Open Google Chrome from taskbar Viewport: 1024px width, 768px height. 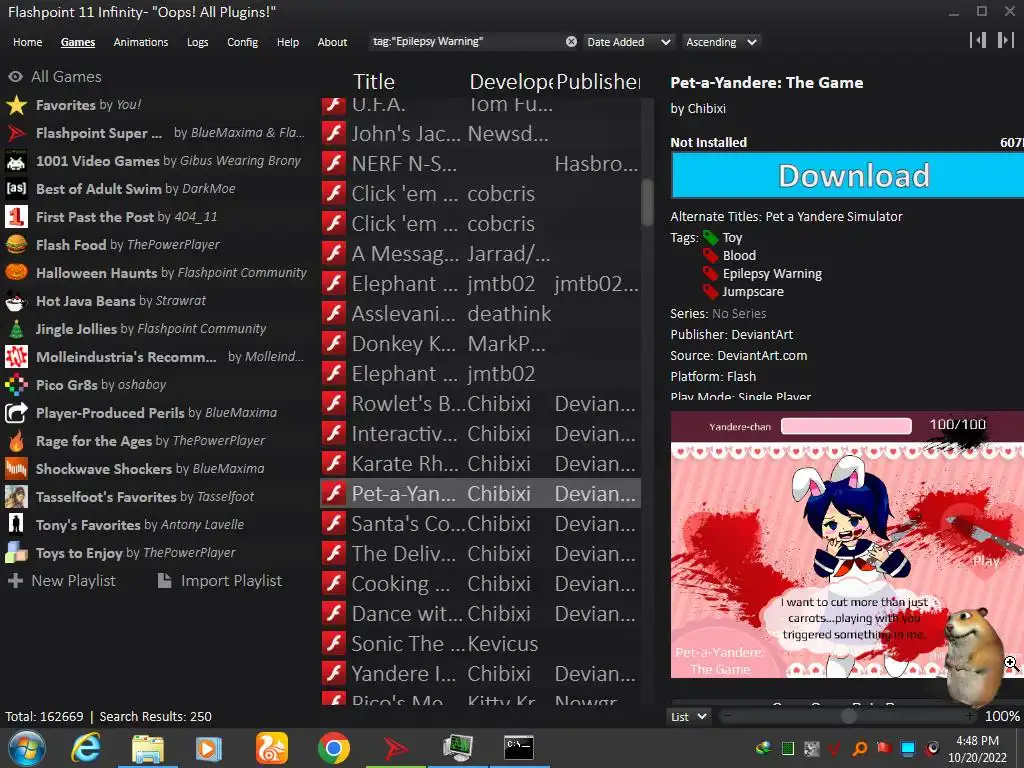click(334, 748)
